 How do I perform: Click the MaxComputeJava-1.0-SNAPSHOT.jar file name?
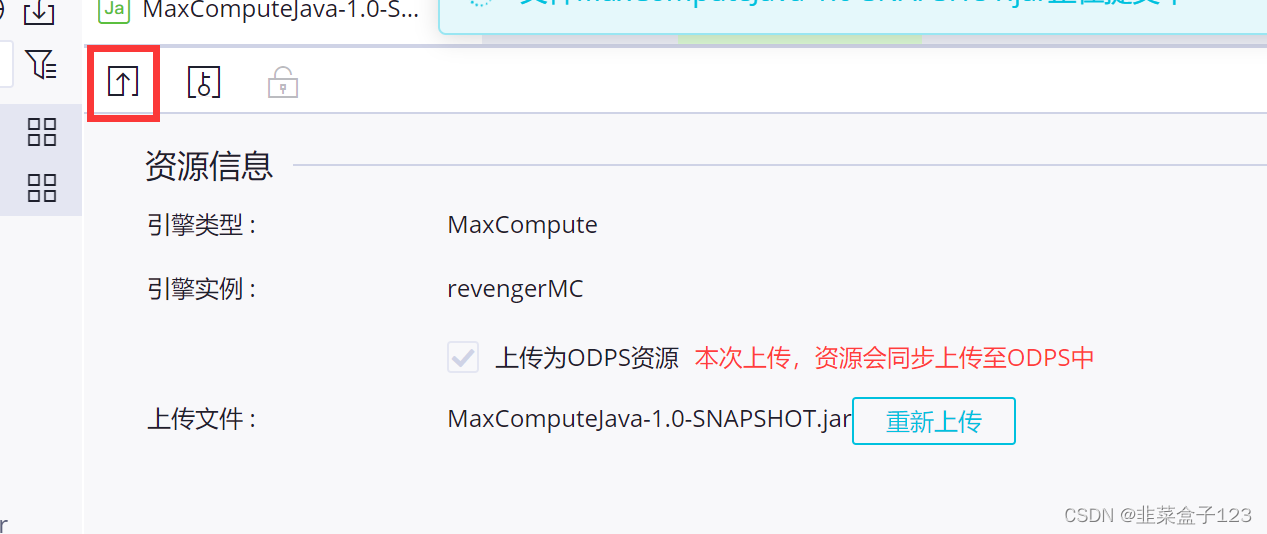point(649,419)
